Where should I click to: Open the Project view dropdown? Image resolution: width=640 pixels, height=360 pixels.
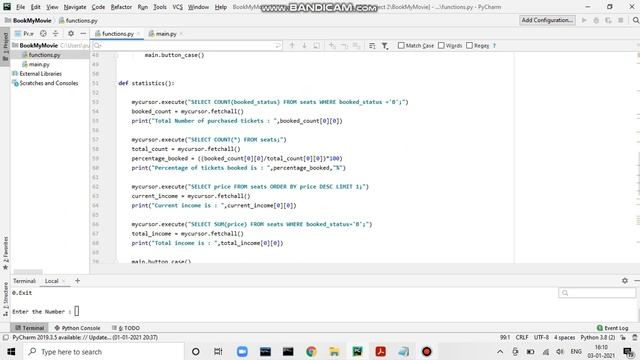pyautogui.click(x=24, y=33)
